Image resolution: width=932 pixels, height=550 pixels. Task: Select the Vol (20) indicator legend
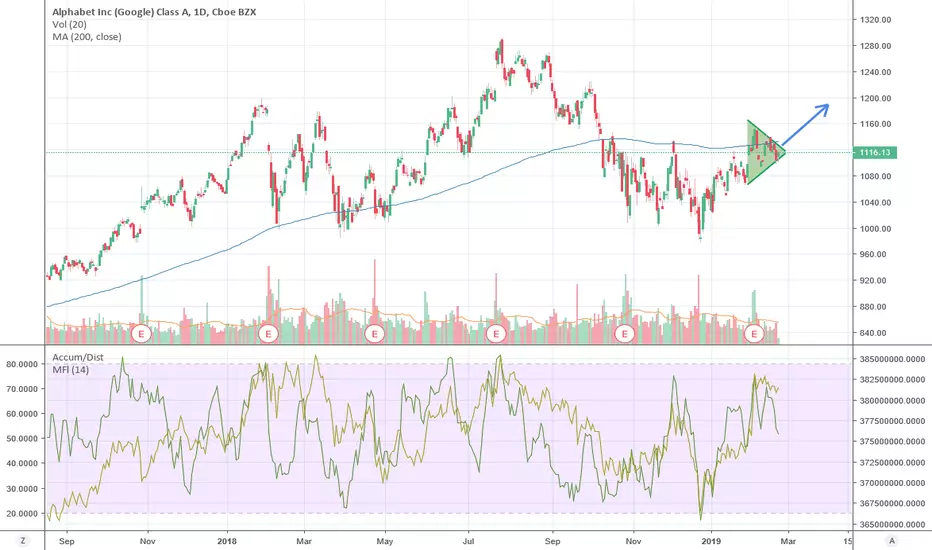[x=69, y=24]
